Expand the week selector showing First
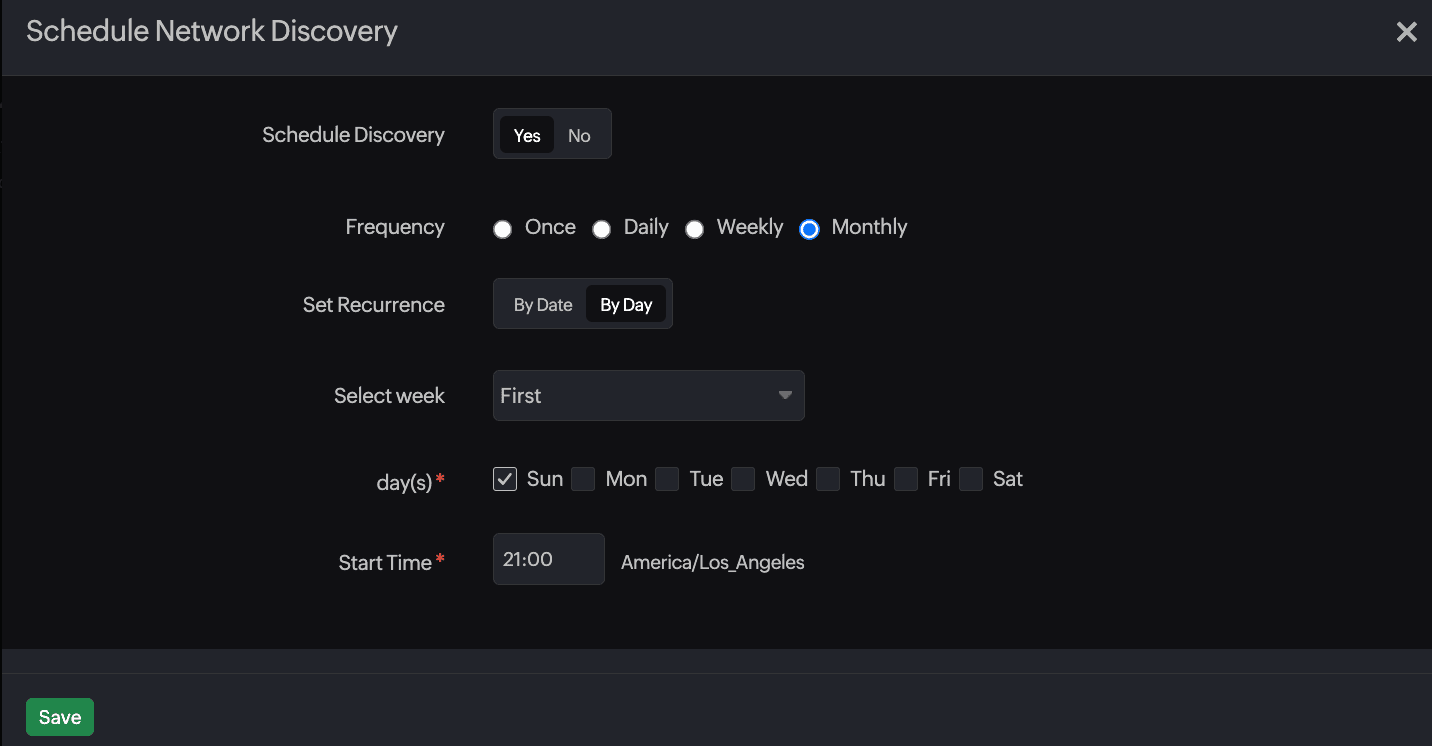Viewport: 1432px width, 746px height. (x=648, y=395)
